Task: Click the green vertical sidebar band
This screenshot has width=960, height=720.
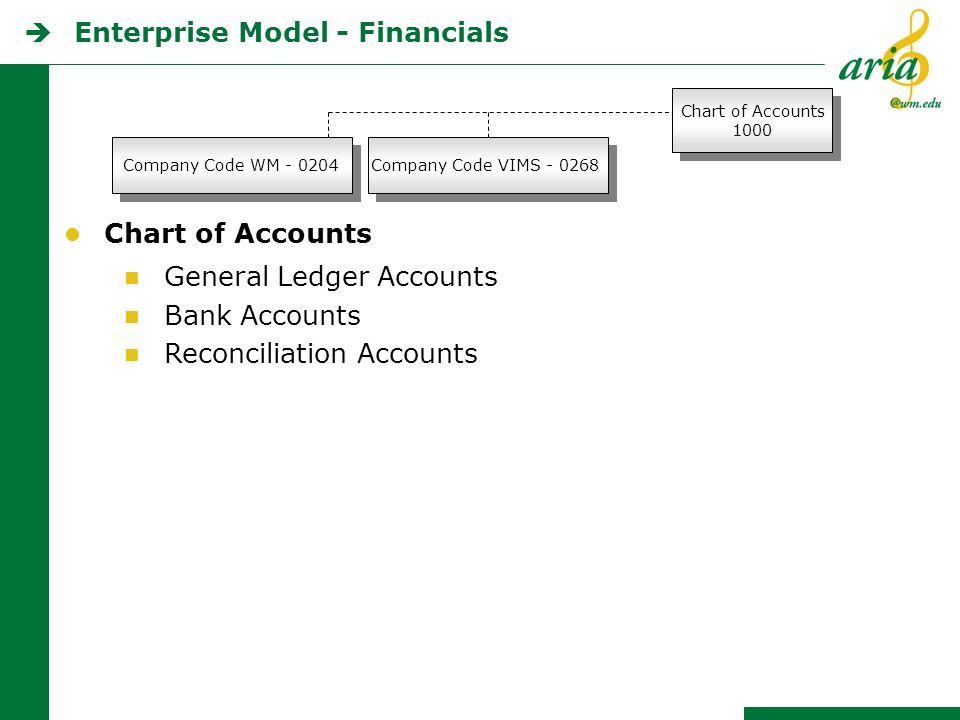Action: (24, 392)
